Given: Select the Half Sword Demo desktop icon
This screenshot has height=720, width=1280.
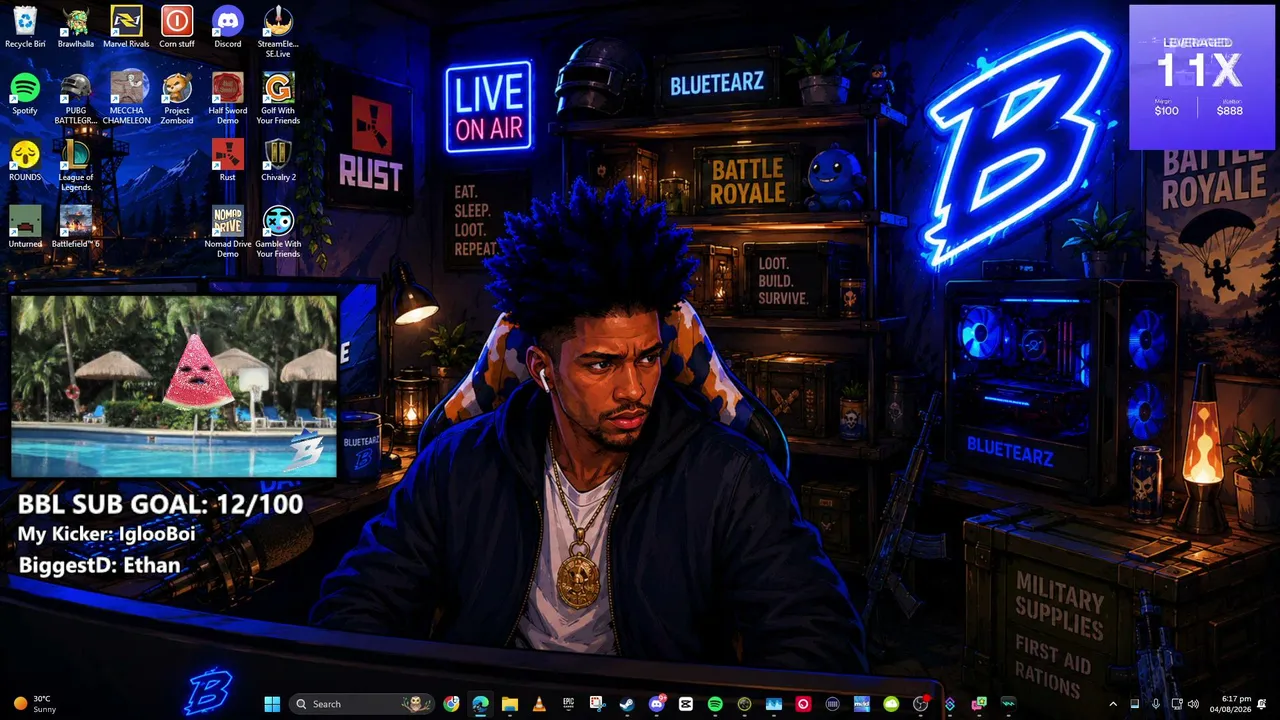Looking at the screenshot, I should click(x=228, y=99).
